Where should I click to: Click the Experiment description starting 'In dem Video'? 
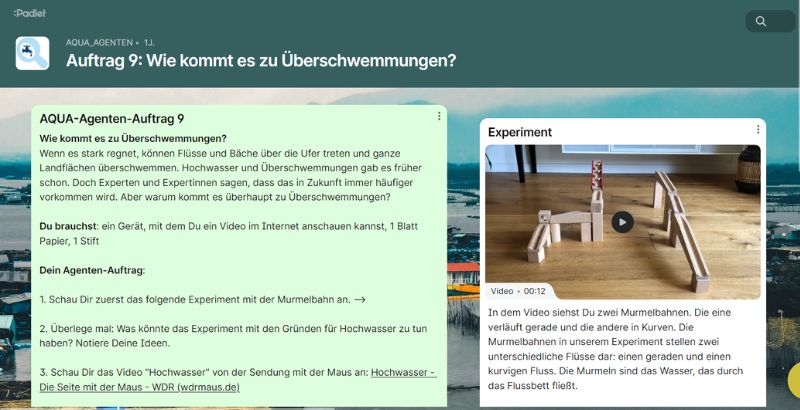(615, 349)
